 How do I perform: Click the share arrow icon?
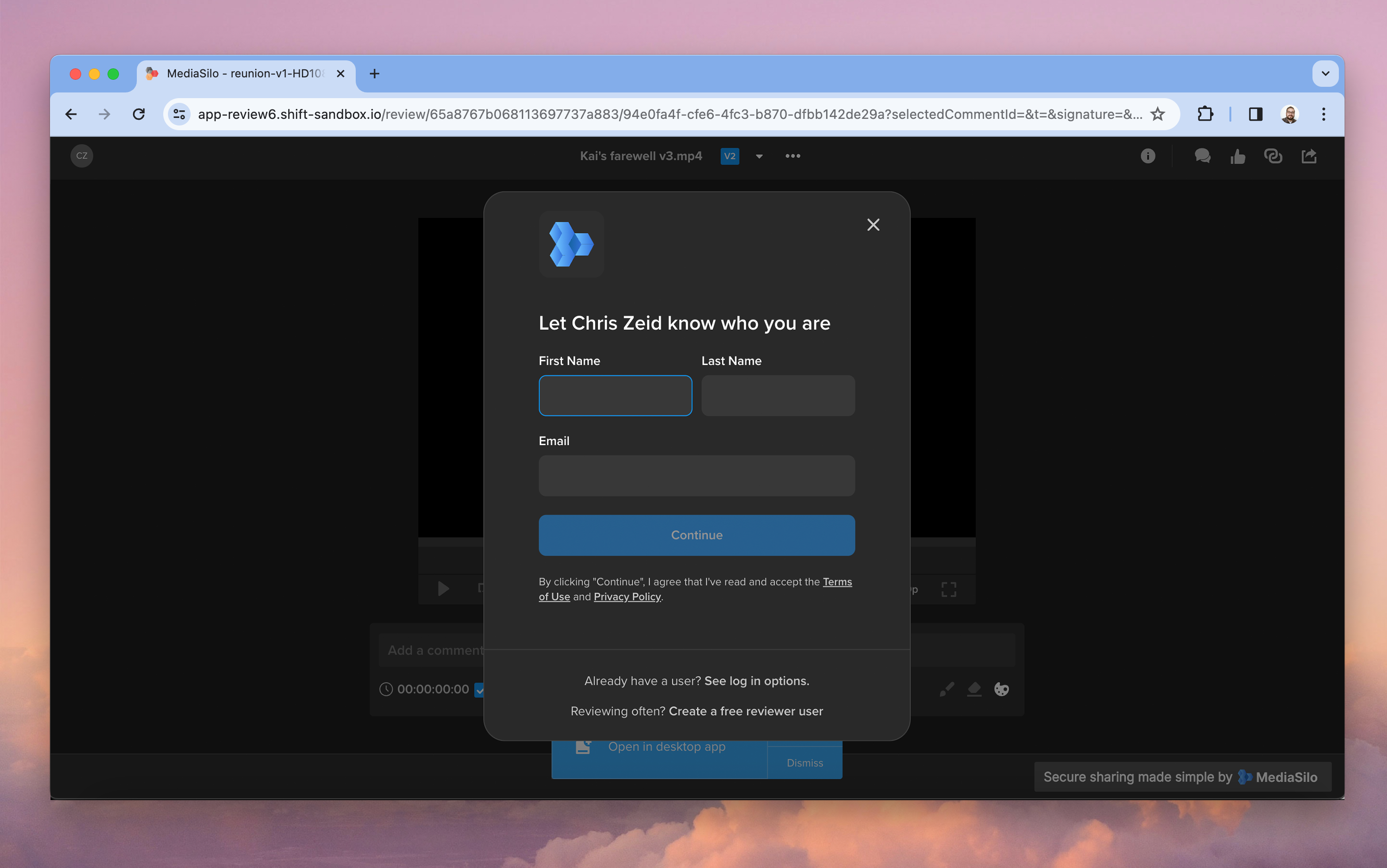point(1309,156)
